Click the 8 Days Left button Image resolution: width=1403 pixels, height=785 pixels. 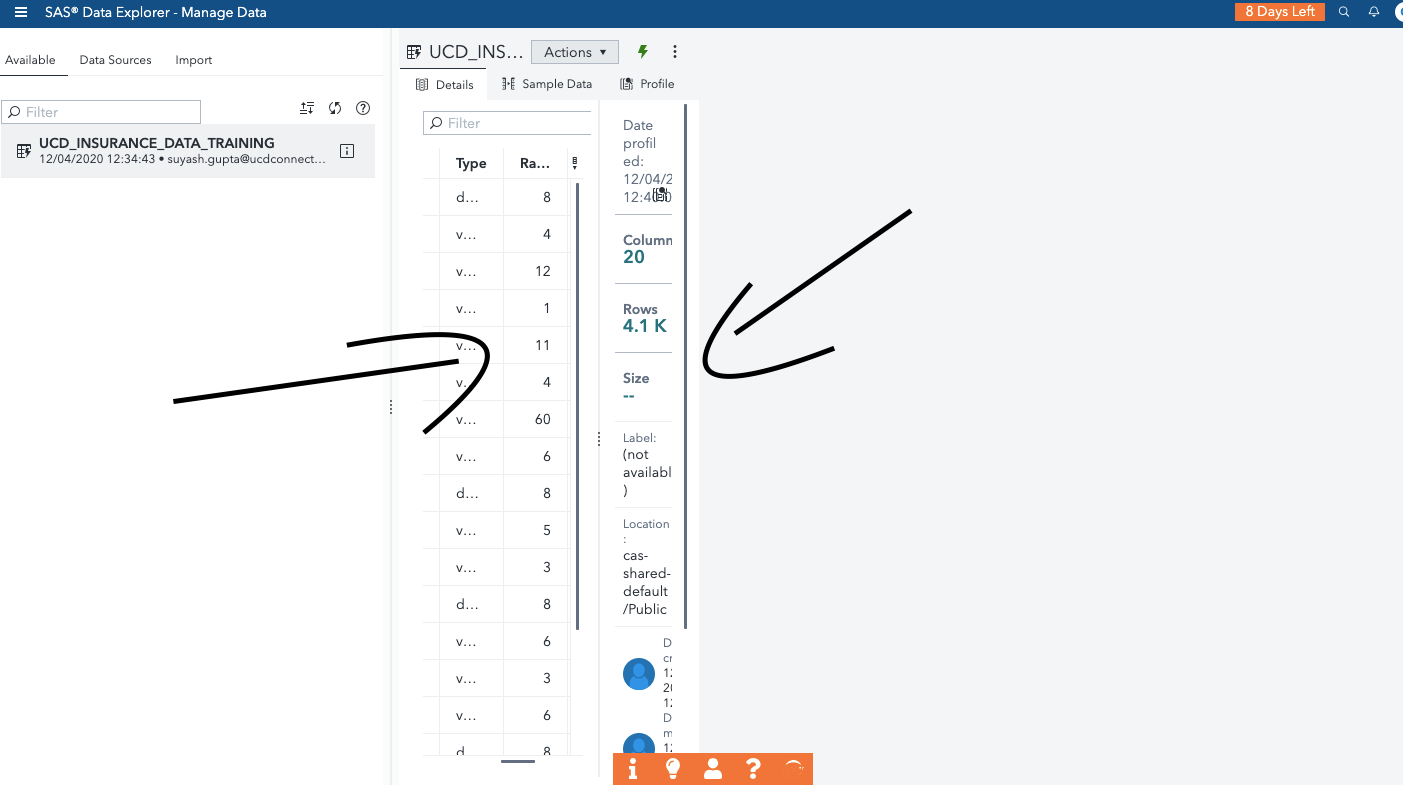point(1280,12)
